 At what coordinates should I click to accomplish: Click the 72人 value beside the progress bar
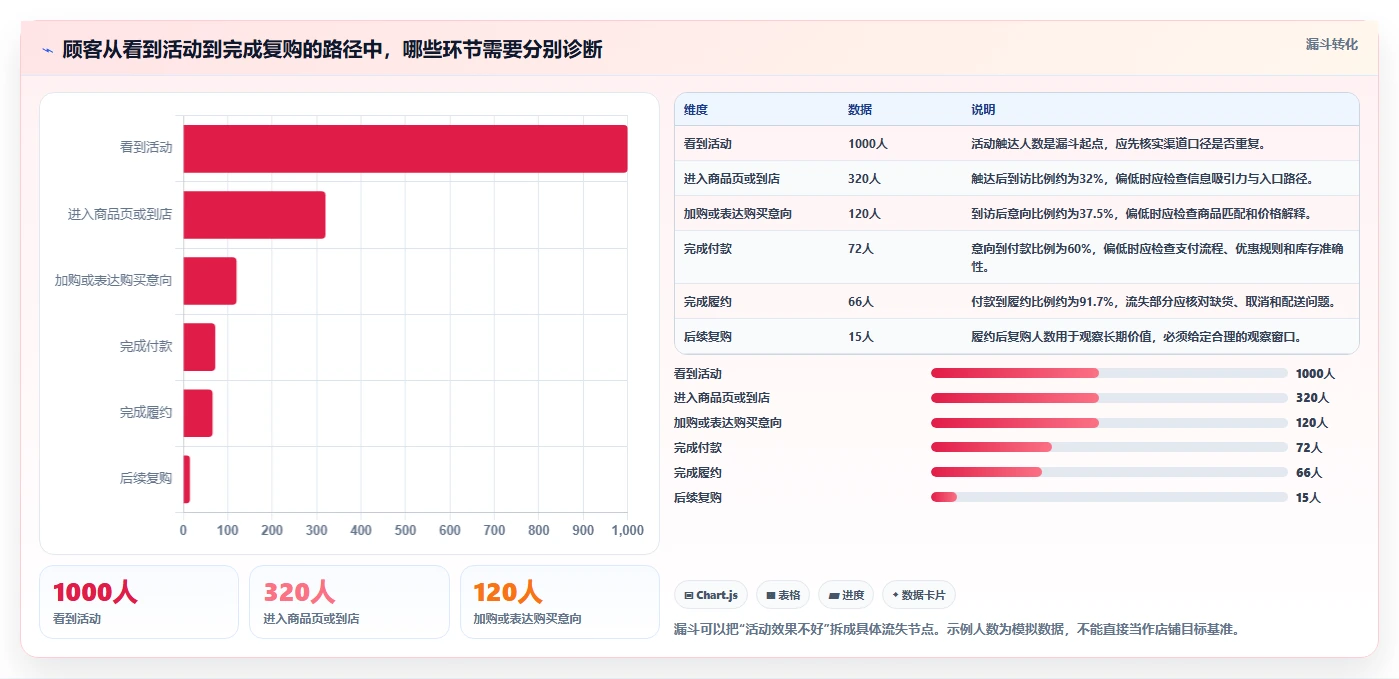(1309, 448)
